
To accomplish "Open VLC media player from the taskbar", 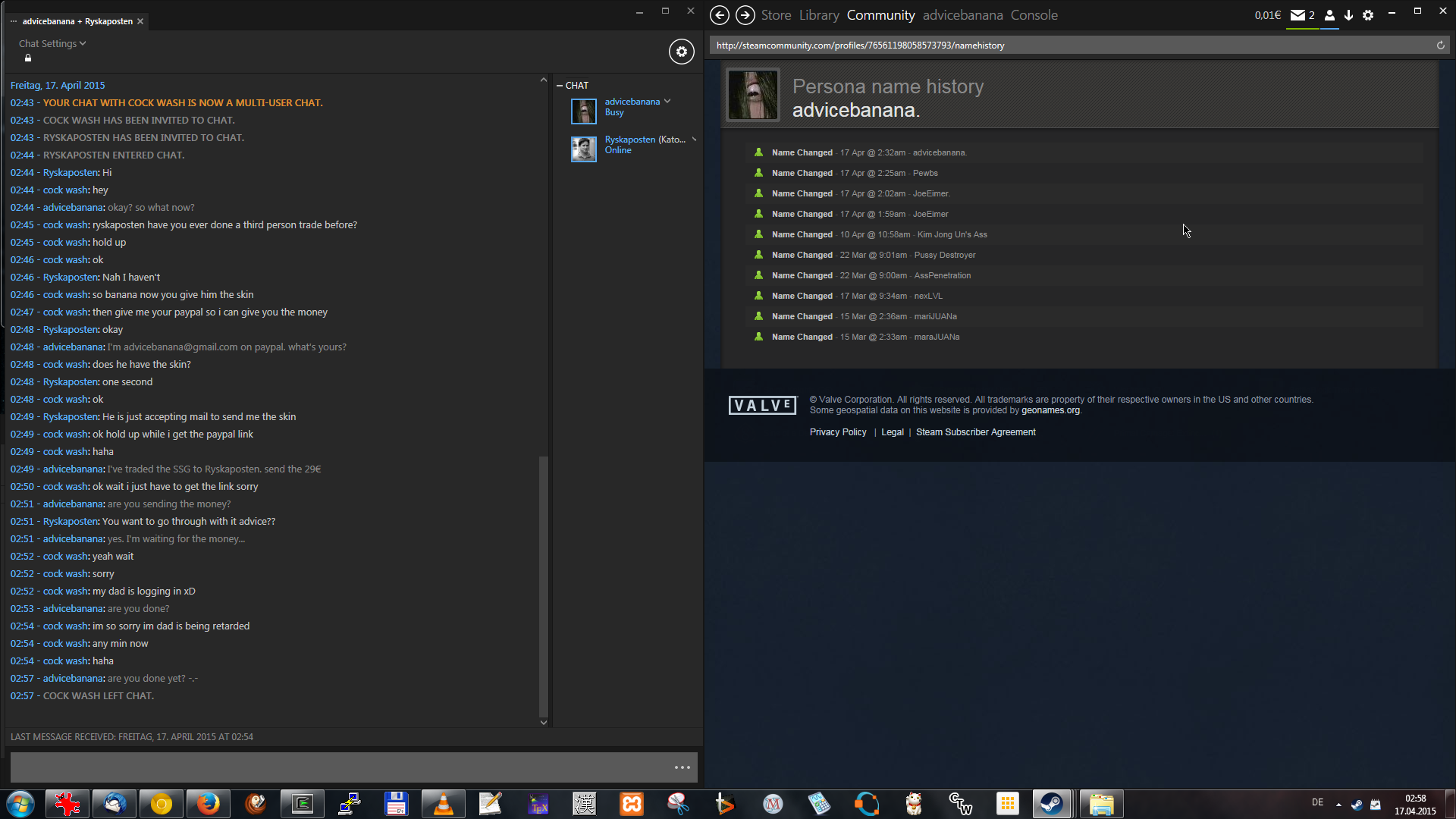I will click(443, 804).
